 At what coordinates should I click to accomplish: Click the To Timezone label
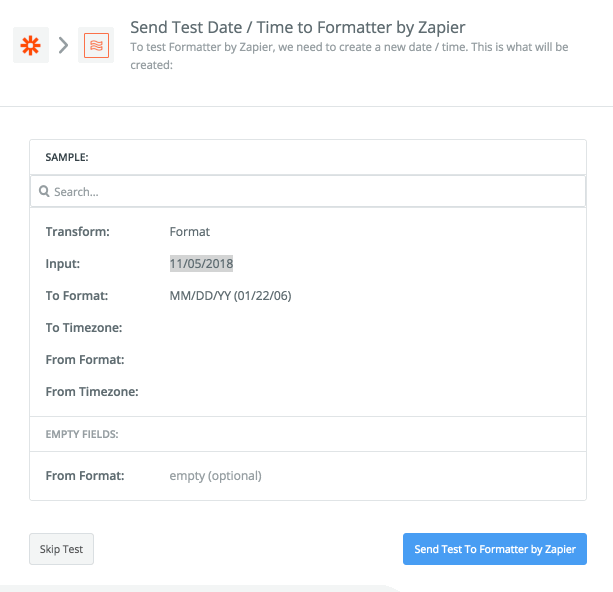[x=84, y=328]
